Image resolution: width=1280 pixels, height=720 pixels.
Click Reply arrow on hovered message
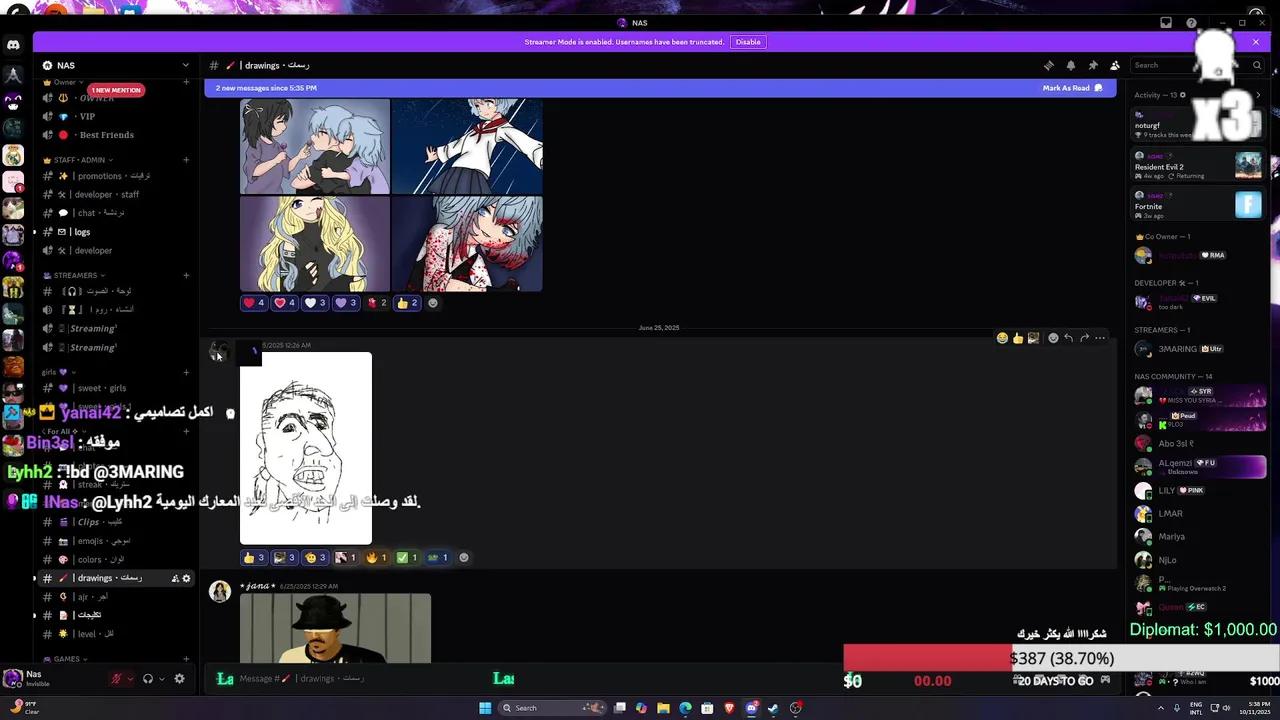pos(1068,338)
